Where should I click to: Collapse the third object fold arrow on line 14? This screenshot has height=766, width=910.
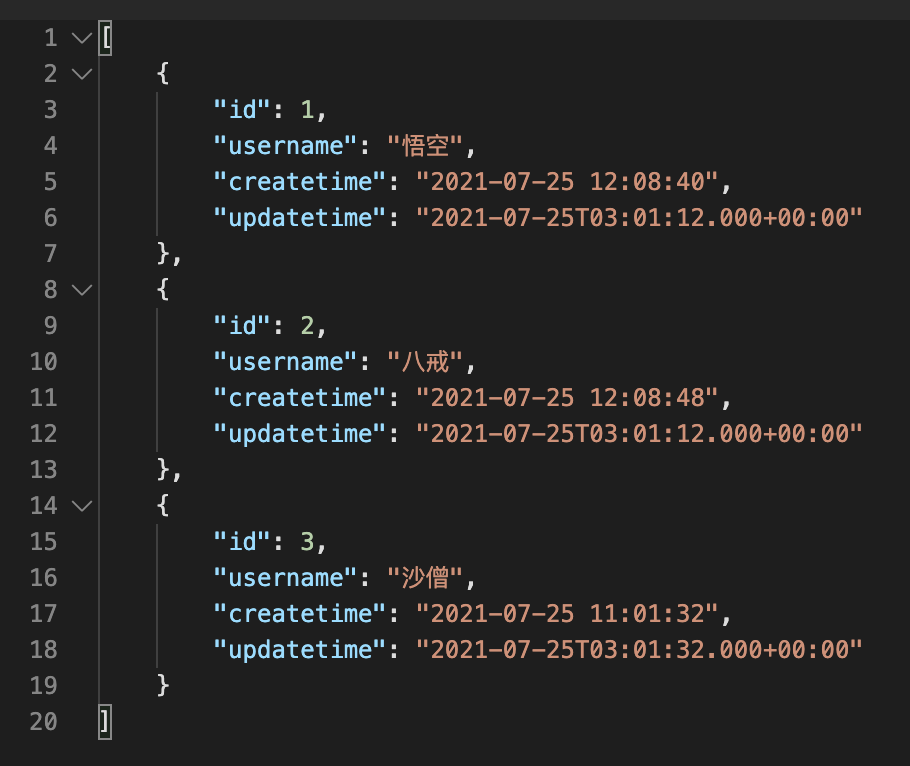point(81,506)
